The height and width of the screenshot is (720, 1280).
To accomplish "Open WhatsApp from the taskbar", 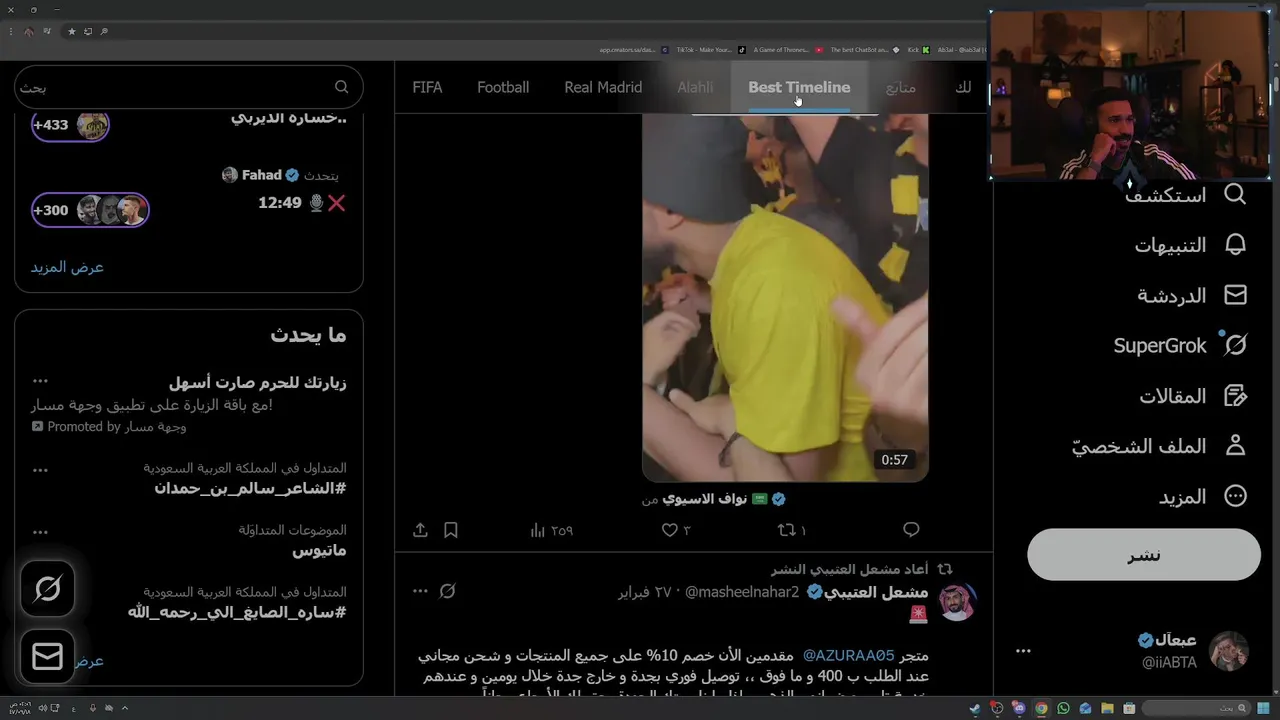I will tap(1063, 708).
